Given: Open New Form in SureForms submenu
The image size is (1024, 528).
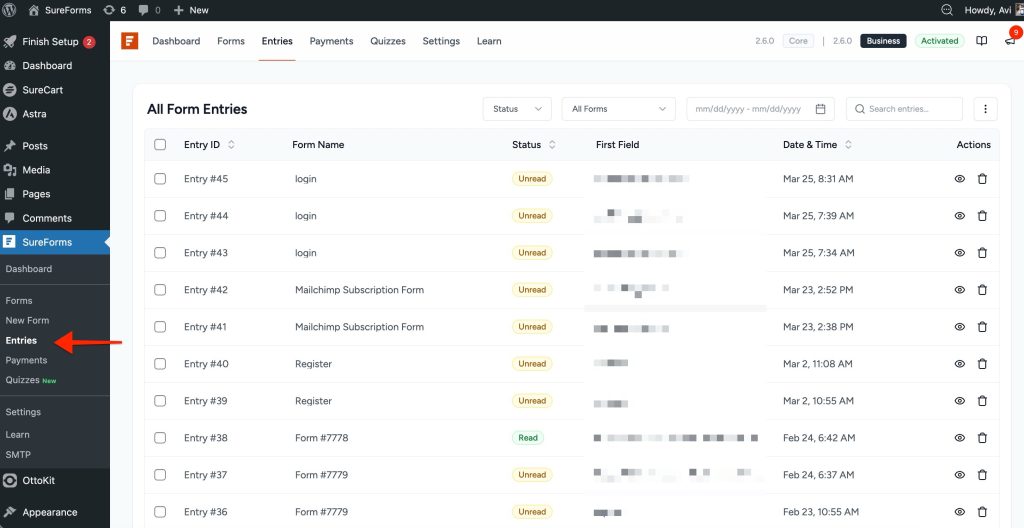Looking at the screenshot, I should point(27,320).
